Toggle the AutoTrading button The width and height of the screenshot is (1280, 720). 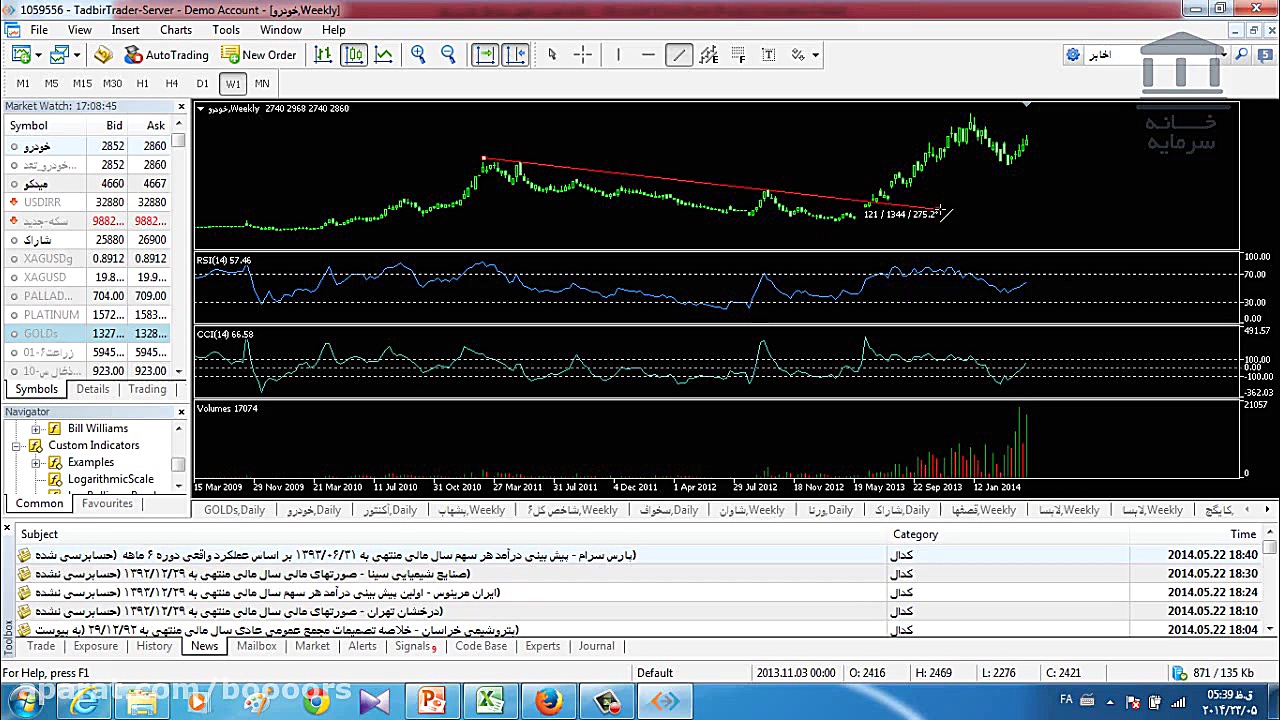coord(166,55)
